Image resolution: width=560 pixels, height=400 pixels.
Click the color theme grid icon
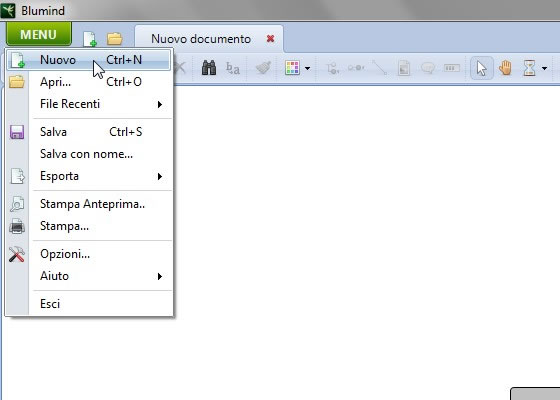[x=292, y=68]
